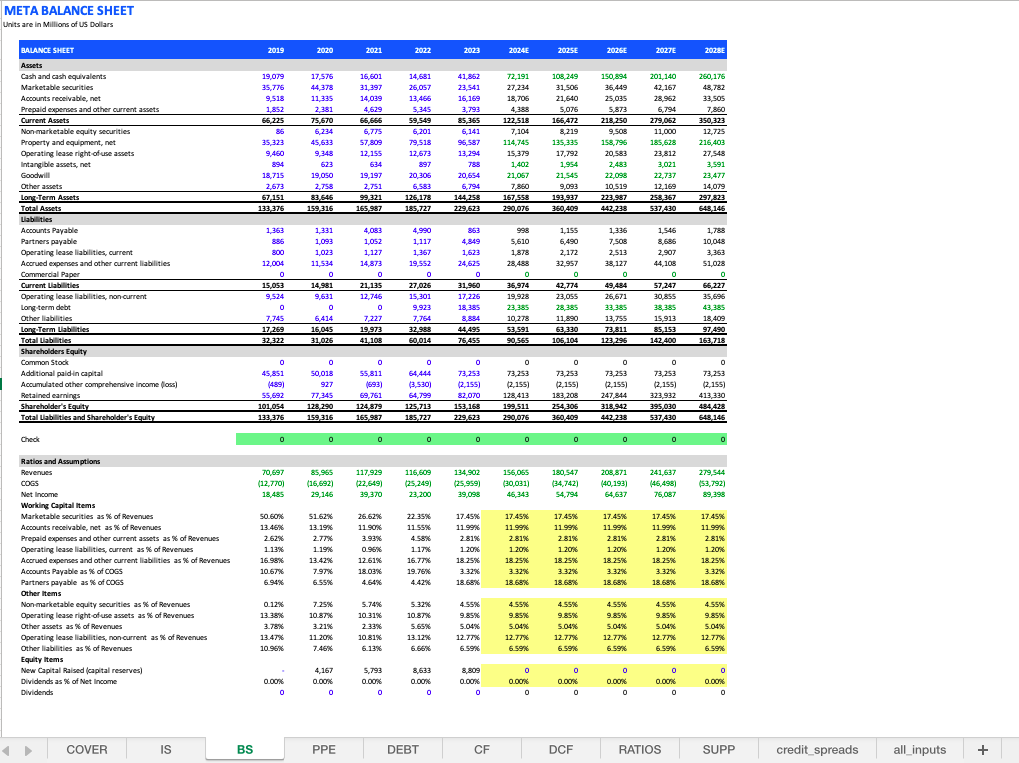Screen dimensions: 1019x763
Task: Open the COVER sheet tab
Action: tap(87, 750)
